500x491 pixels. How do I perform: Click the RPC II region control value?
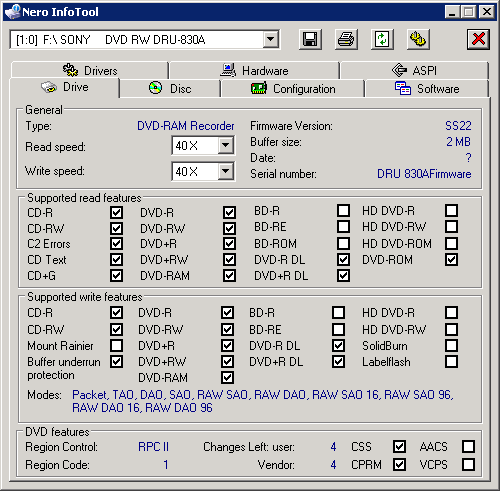pyautogui.click(x=153, y=447)
